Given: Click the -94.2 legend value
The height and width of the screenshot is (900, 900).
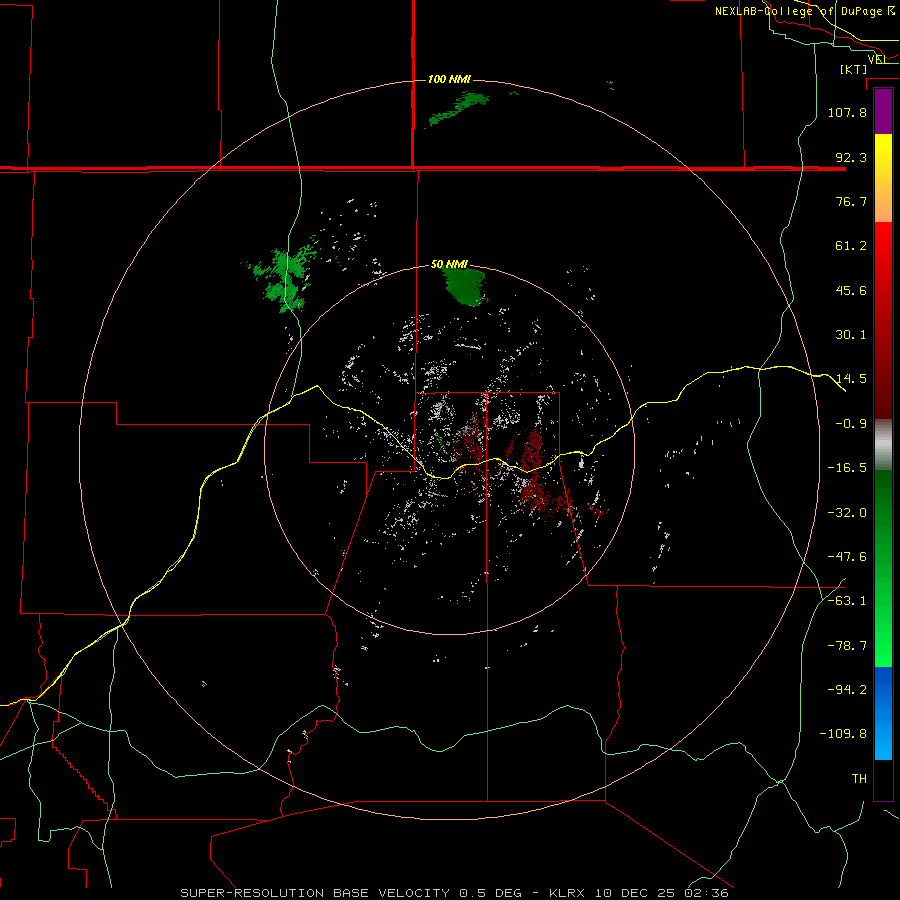Looking at the screenshot, I should click(847, 690).
